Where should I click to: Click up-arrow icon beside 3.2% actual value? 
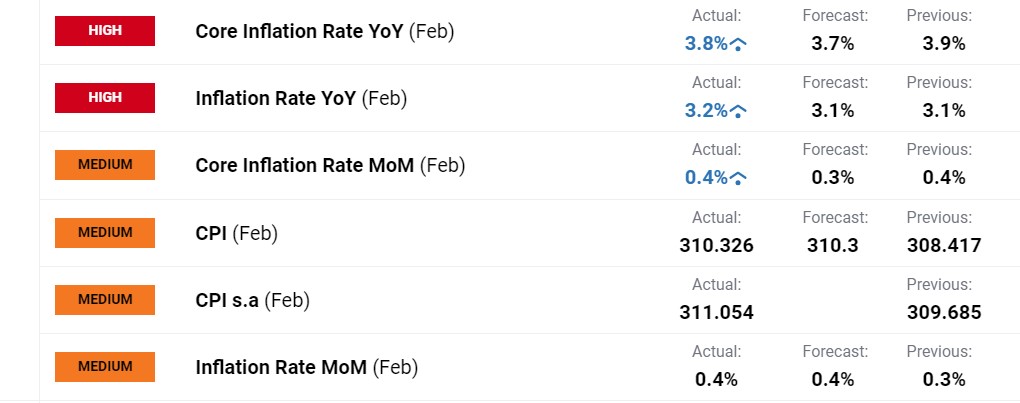(738, 111)
